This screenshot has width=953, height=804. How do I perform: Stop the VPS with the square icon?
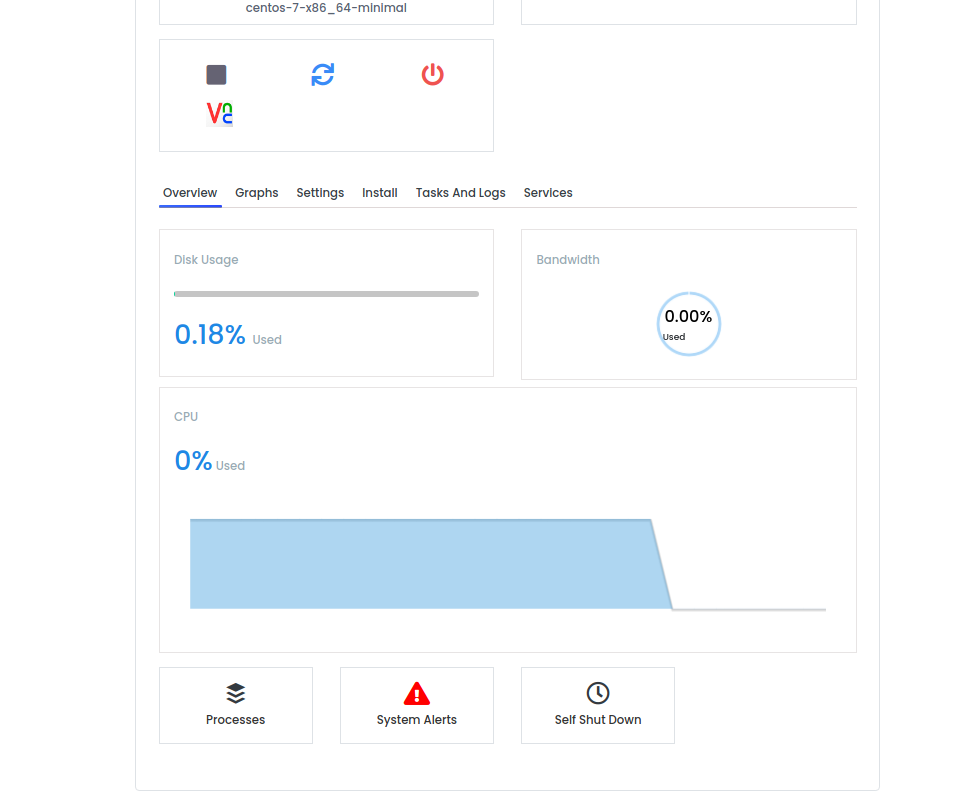point(216,75)
